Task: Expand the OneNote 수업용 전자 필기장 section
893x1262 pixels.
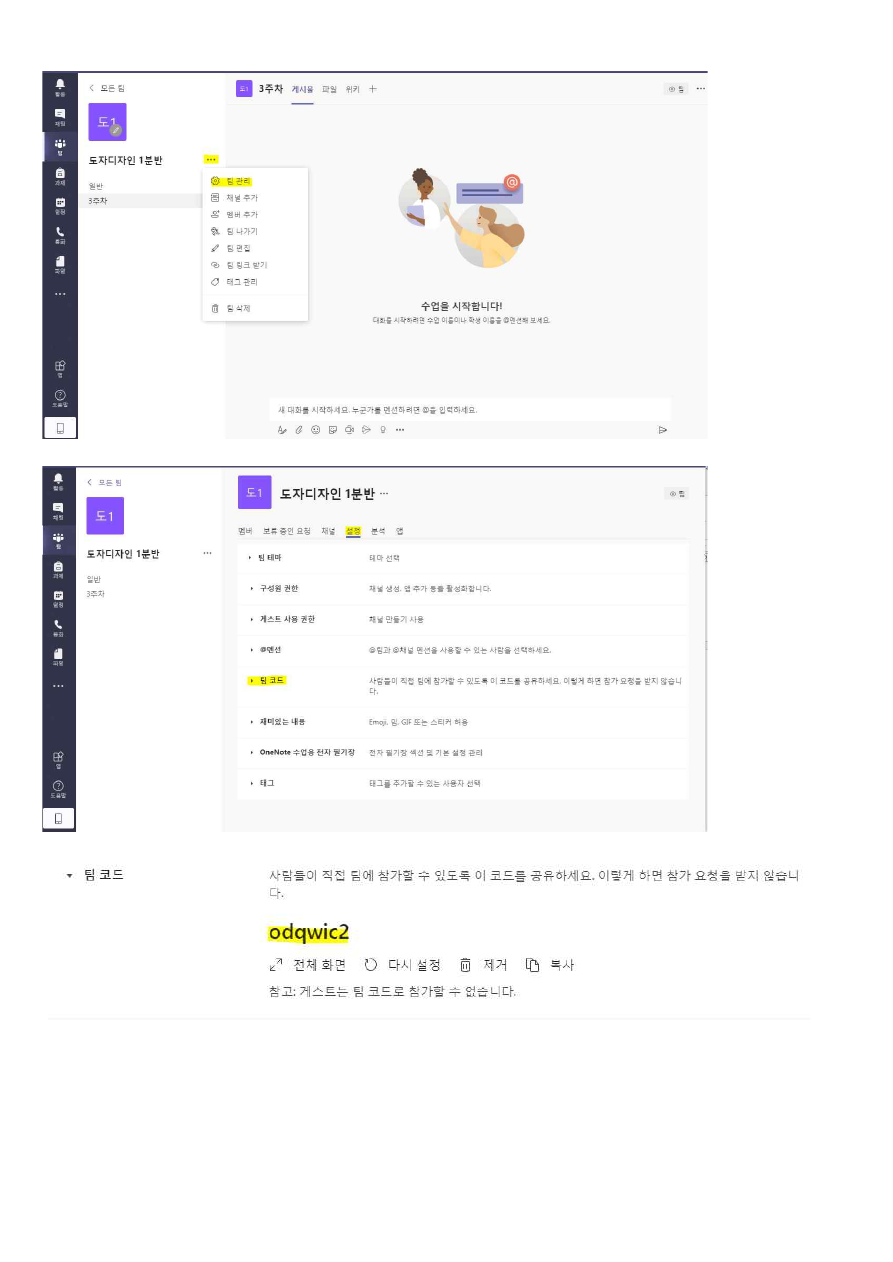Action: tap(462, 752)
